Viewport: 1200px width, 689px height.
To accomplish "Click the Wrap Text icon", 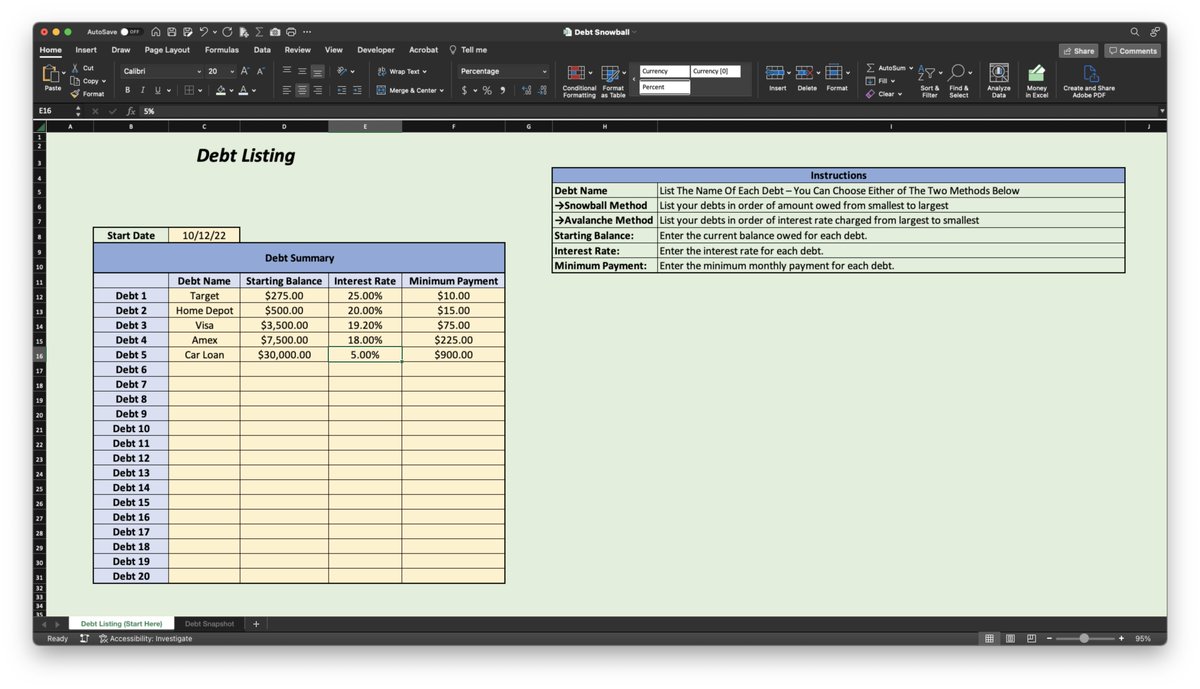I will tap(382, 71).
